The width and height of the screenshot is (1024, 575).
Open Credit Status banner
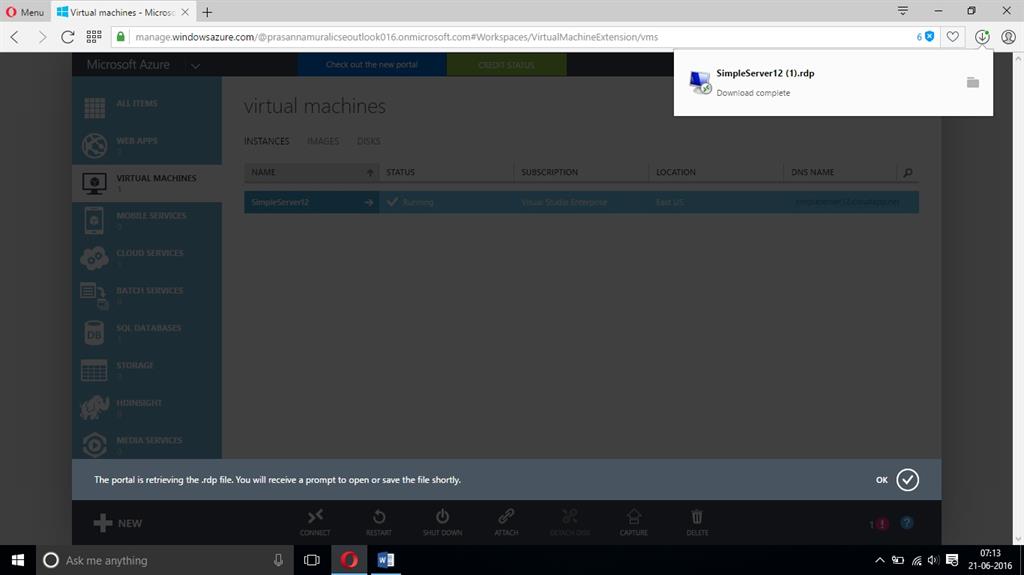tap(506, 65)
